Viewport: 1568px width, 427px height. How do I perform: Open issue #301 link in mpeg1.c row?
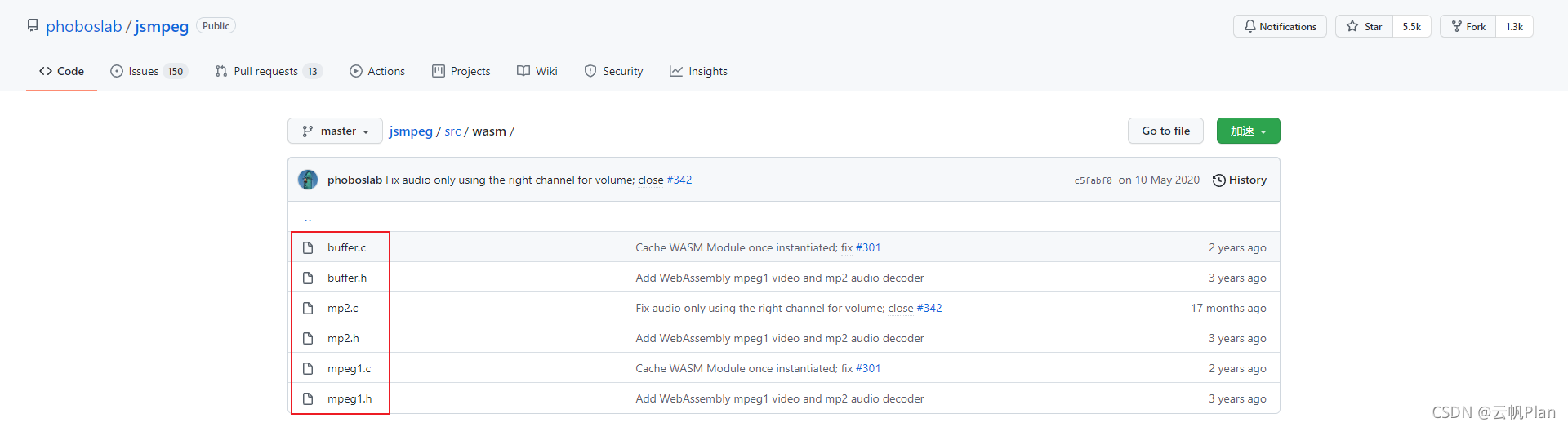click(868, 368)
